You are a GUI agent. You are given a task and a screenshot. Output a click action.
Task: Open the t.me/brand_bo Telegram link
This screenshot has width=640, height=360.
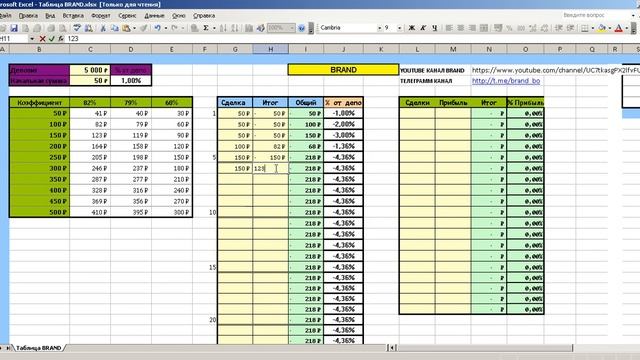[x=506, y=81]
